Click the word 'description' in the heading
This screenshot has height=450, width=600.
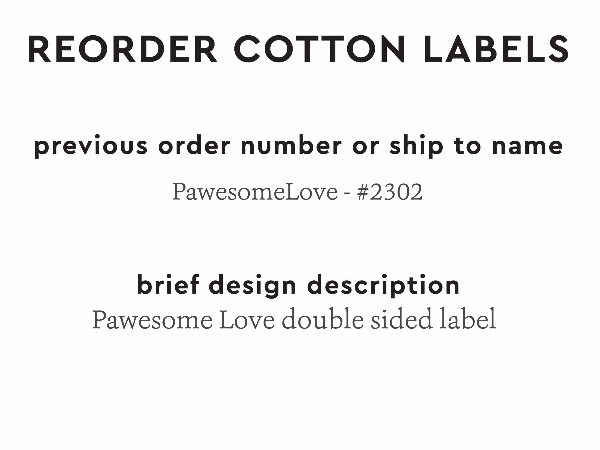[x=384, y=285]
